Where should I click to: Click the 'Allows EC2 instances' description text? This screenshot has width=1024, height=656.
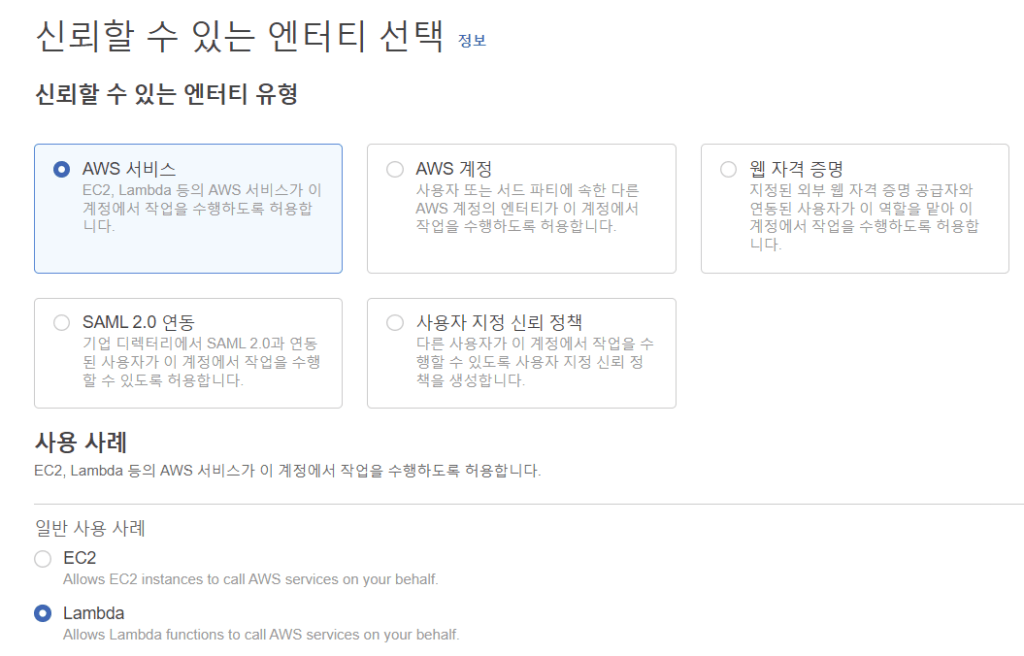[250, 579]
